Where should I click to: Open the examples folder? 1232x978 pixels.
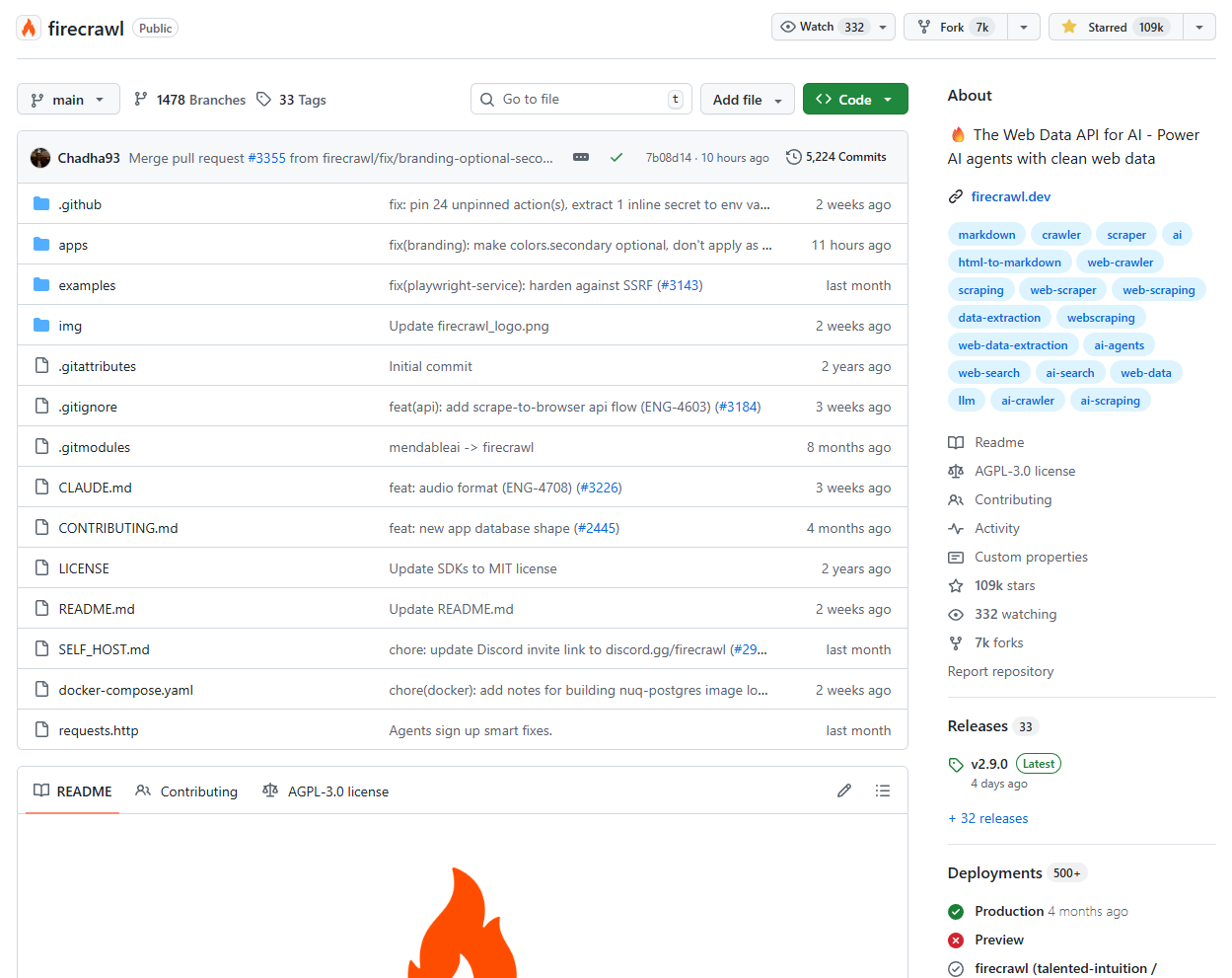(87, 285)
